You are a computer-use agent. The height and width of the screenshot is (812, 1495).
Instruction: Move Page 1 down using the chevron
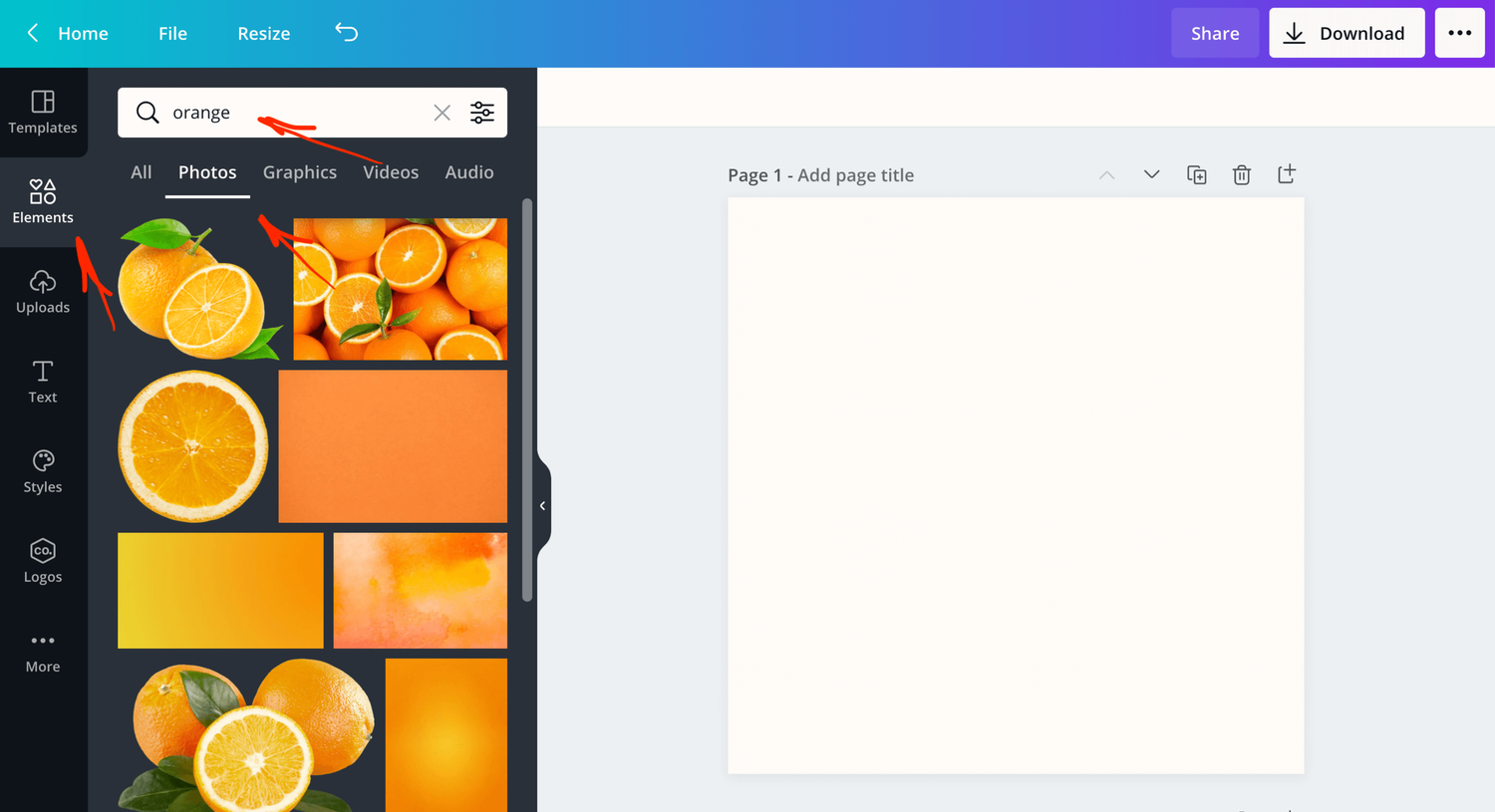point(1151,174)
